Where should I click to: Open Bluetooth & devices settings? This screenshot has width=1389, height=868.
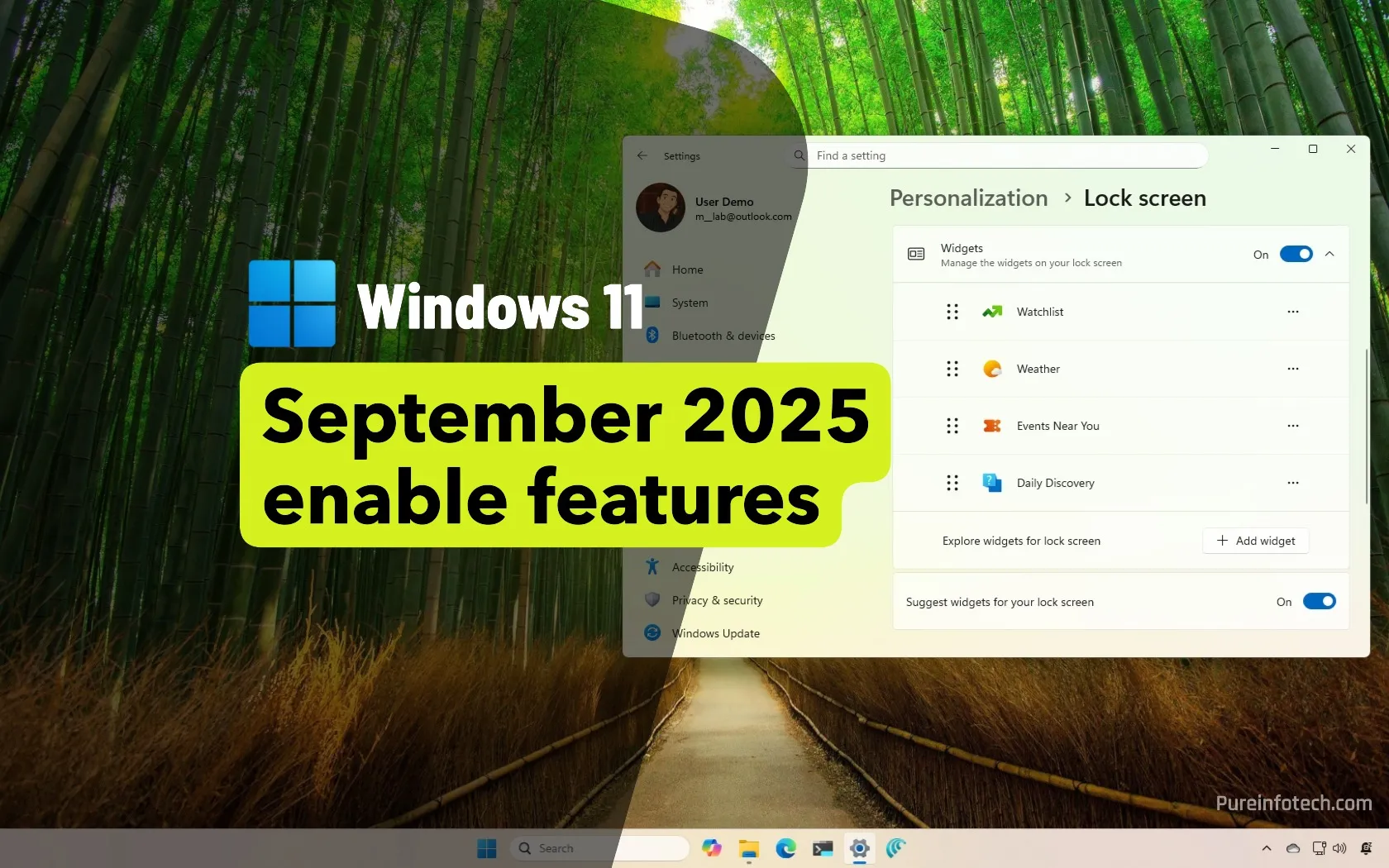(x=723, y=336)
